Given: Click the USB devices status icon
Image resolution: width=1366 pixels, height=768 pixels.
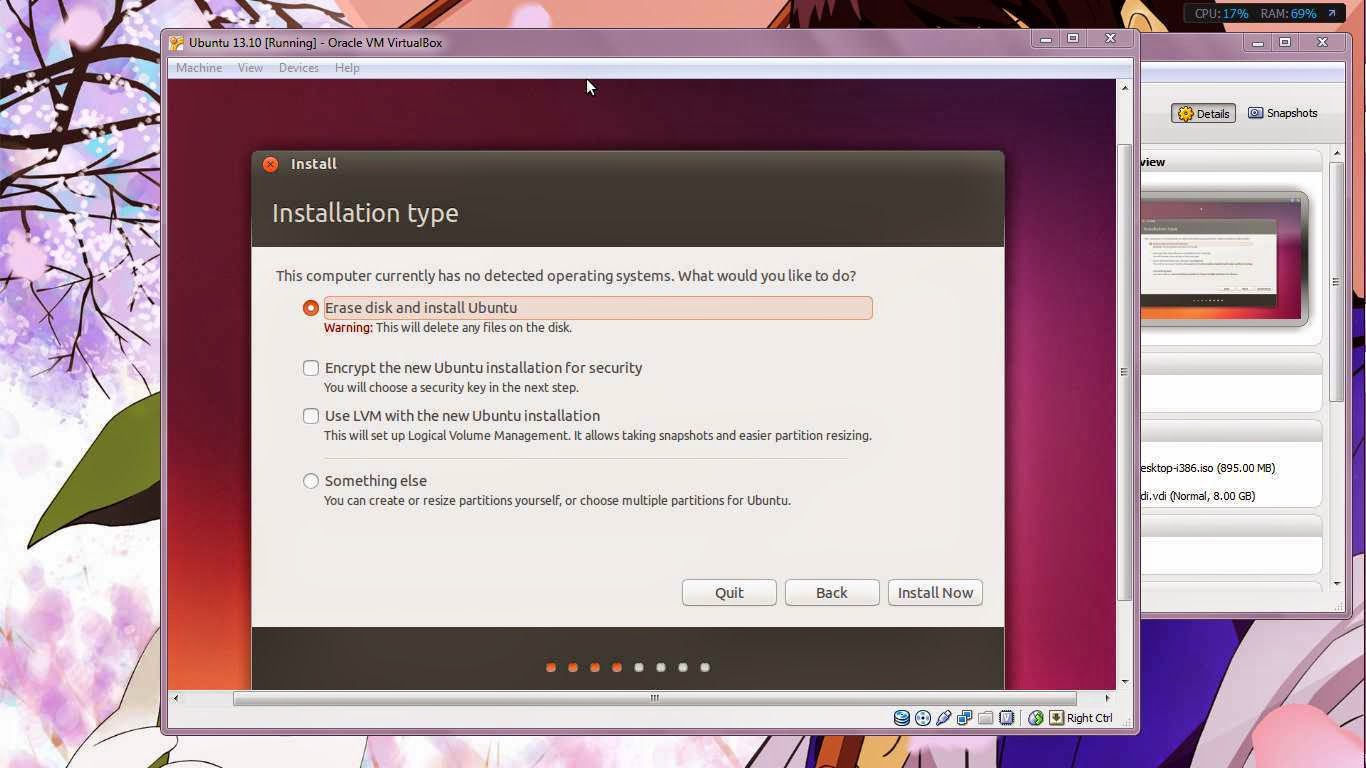Looking at the screenshot, I should [943, 718].
